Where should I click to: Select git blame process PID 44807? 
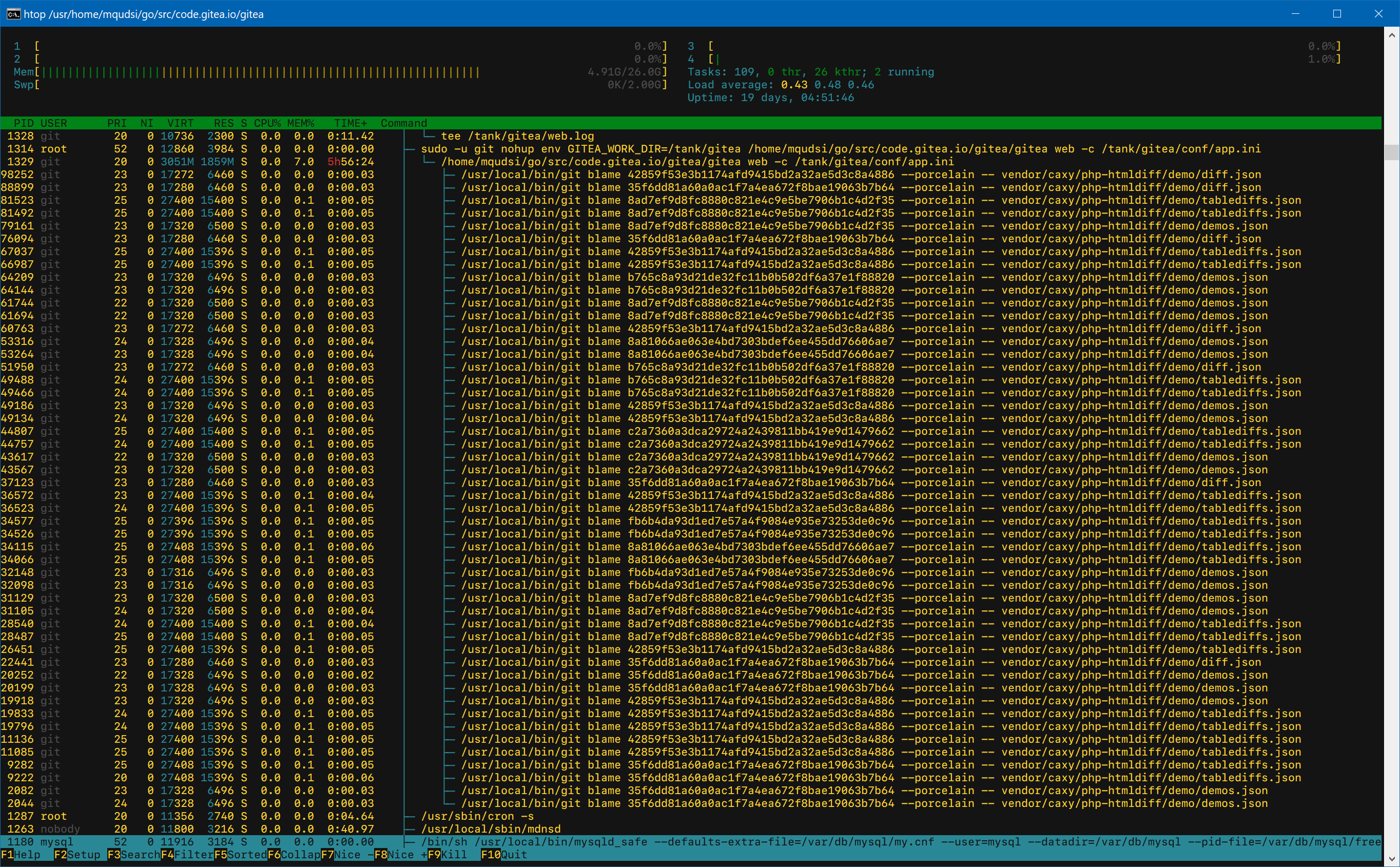(691, 431)
